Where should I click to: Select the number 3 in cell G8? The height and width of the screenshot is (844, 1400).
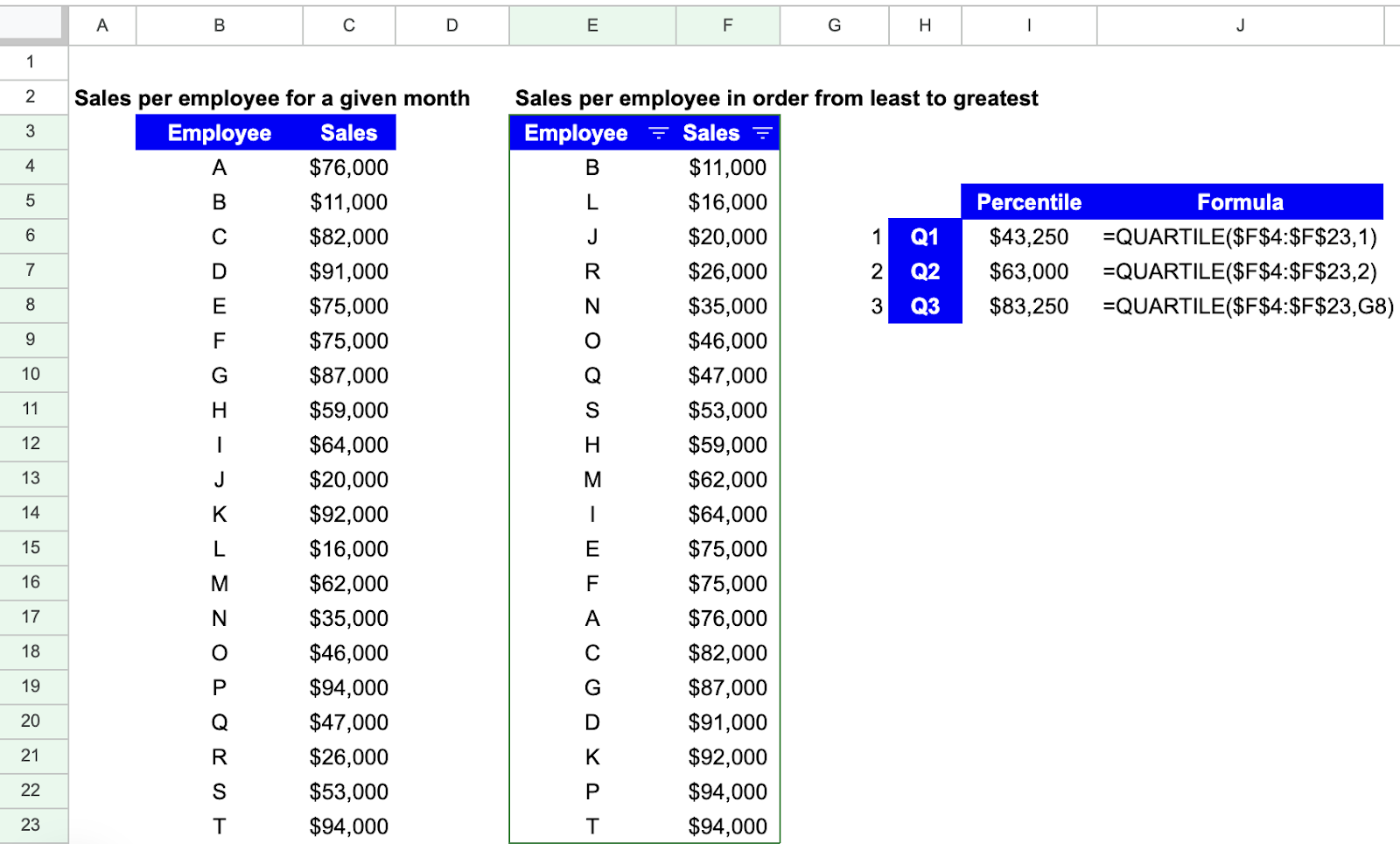point(877,306)
